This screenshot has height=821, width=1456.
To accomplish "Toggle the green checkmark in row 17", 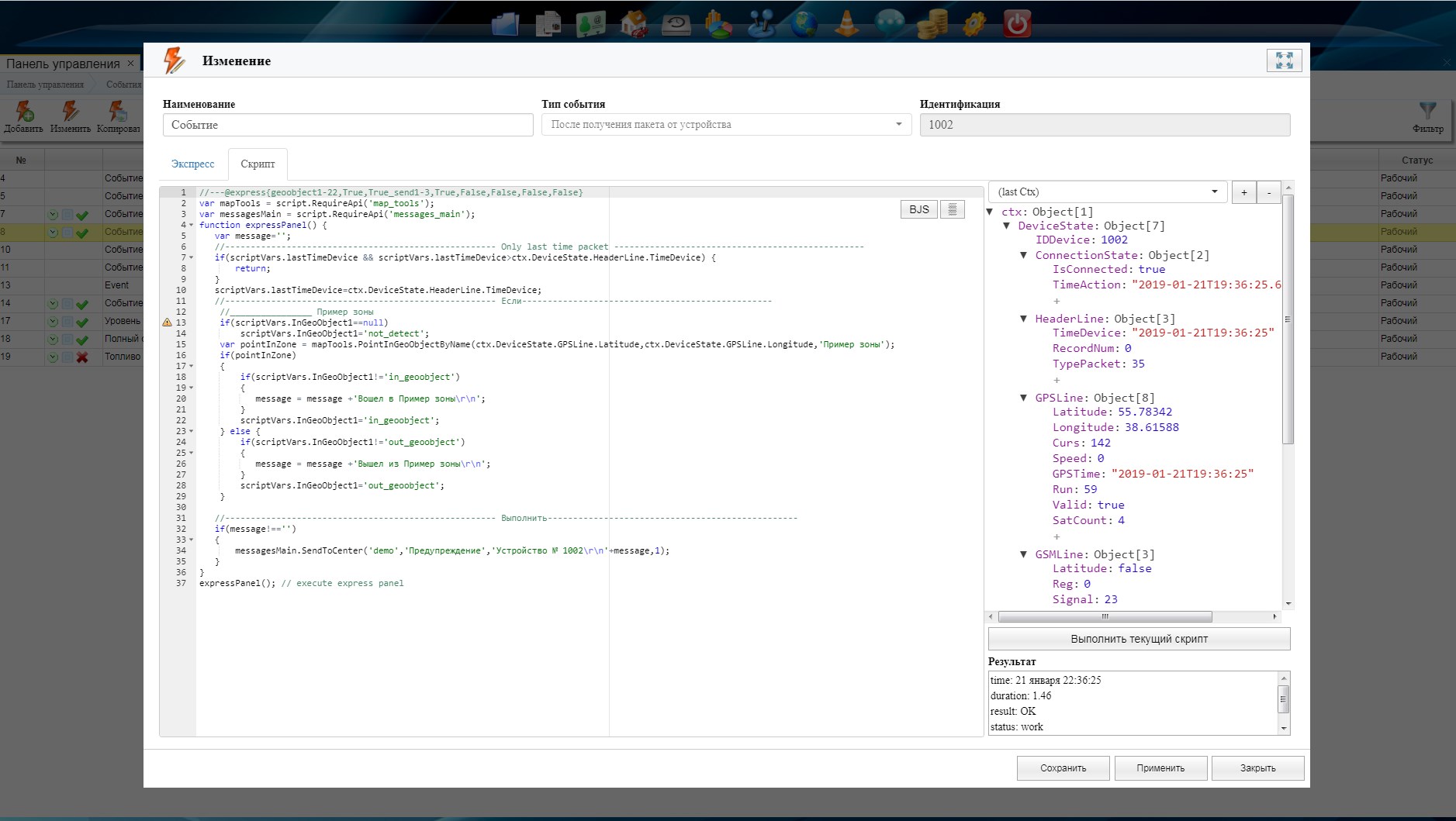I will tap(82, 322).
